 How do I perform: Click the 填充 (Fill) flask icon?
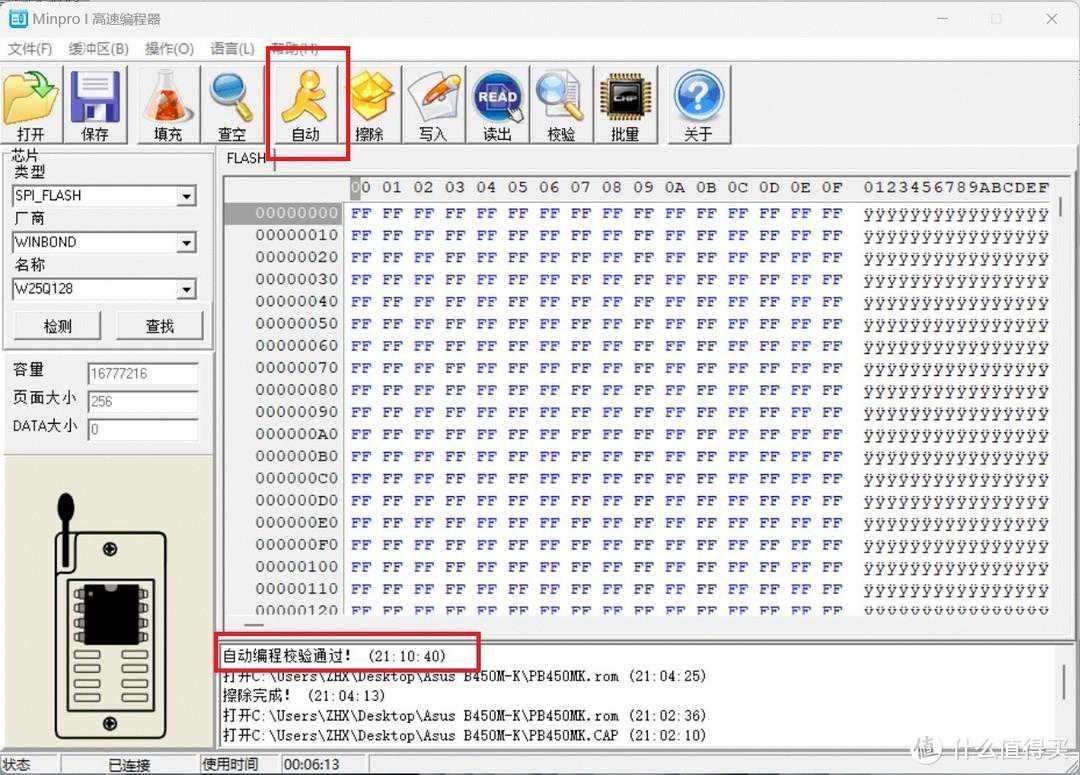pos(168,105)
